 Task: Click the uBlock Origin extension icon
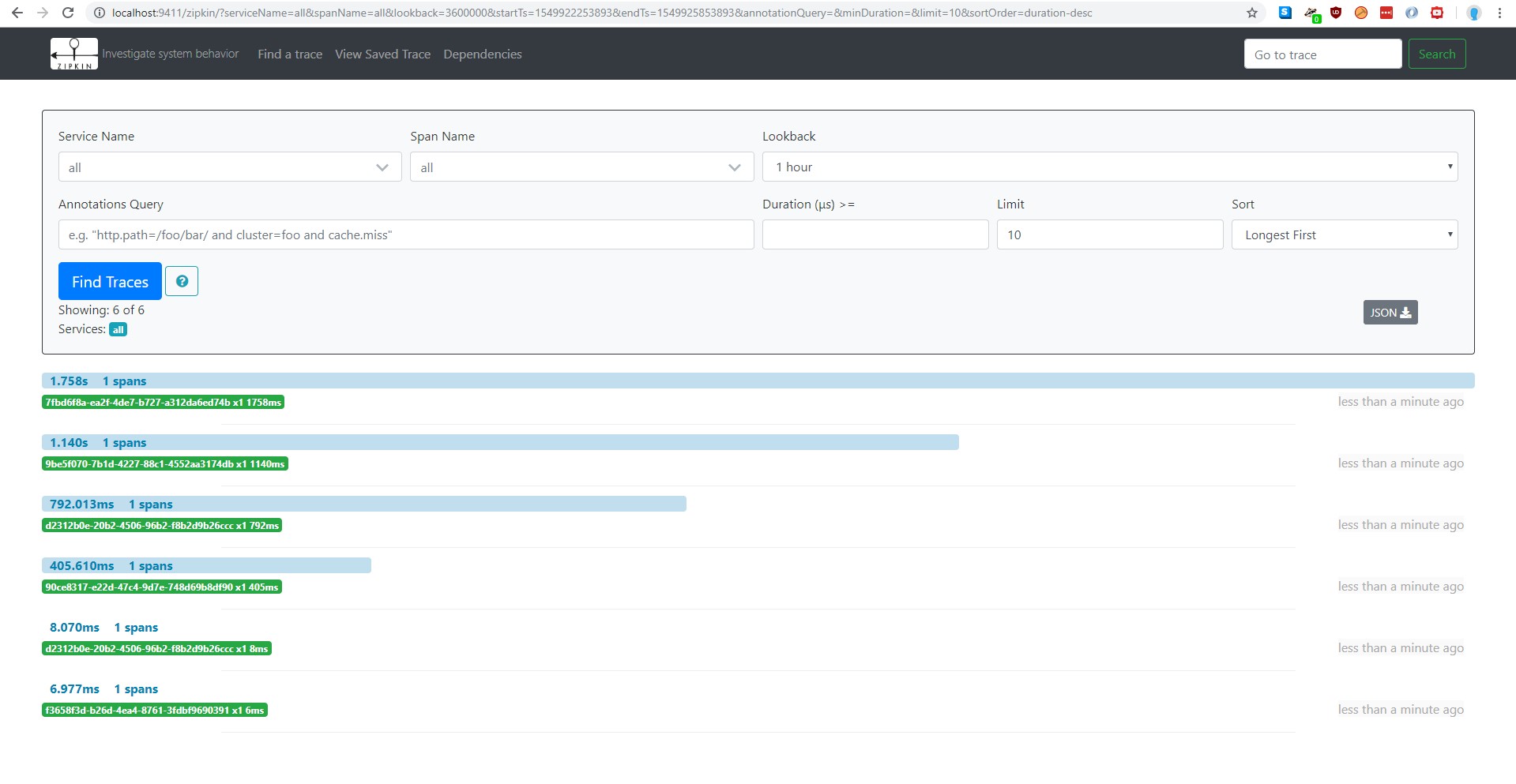(1336, 13)
